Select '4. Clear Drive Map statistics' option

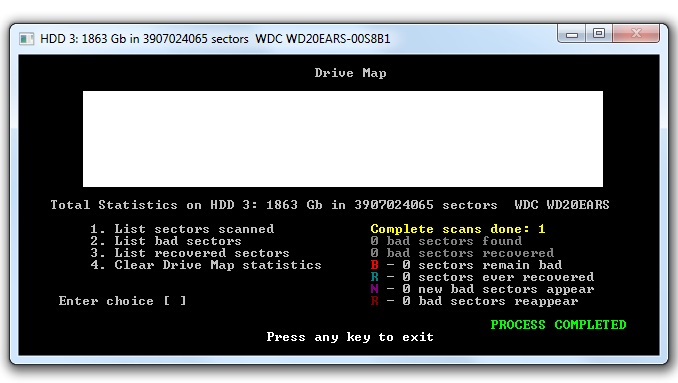pyautogui.click(x=206, y=265)
